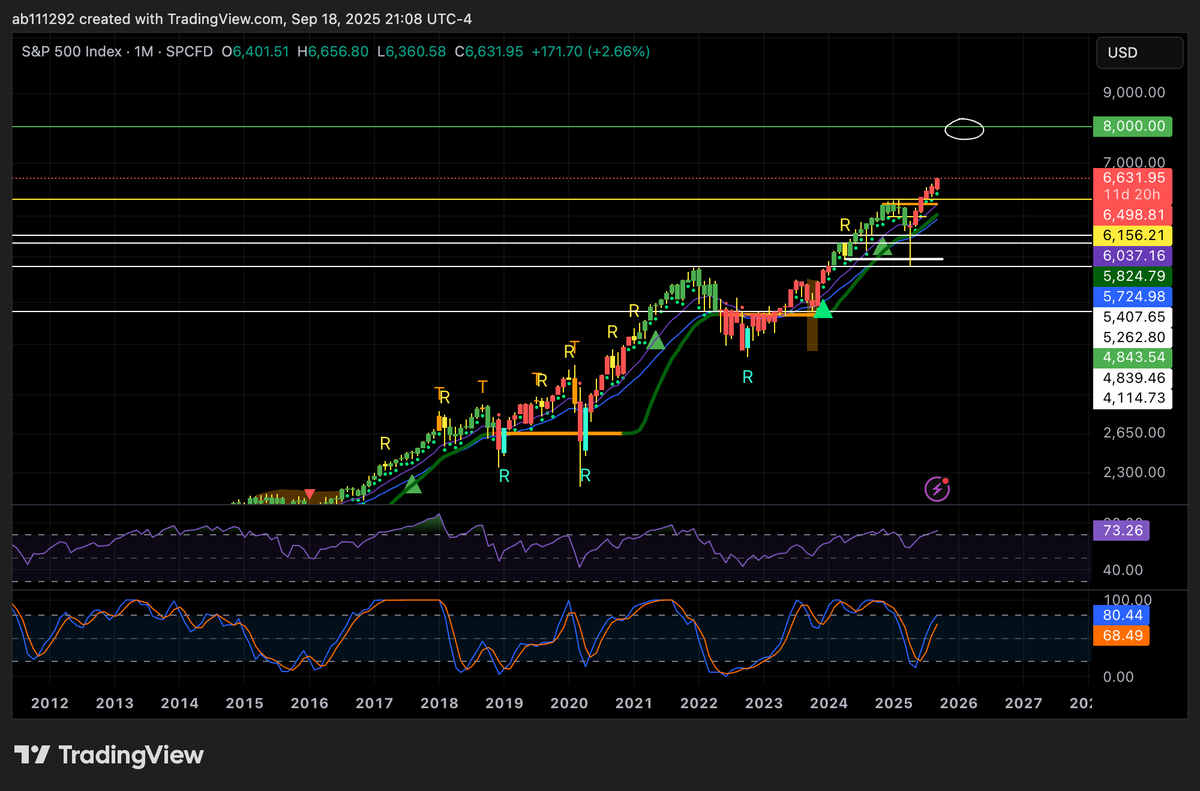Select the green triangle buy marker near 2023
This screenshot has width=1200, height=791.
(821, 311)
